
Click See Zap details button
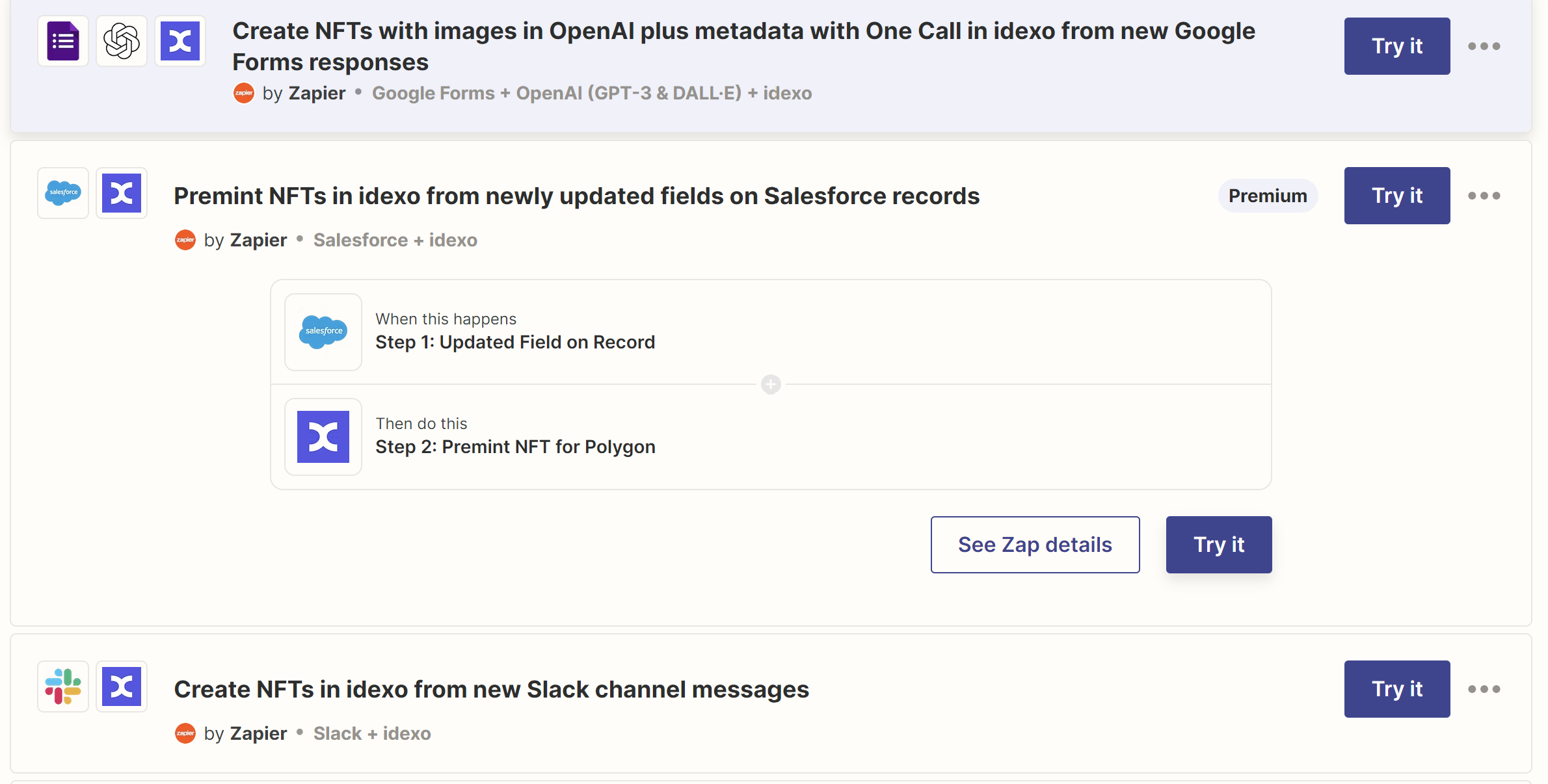(1035, 545)
